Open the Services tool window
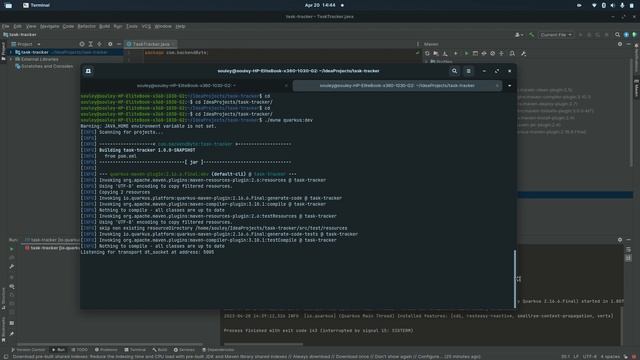 pyautogui.click(x=184, y=350)
